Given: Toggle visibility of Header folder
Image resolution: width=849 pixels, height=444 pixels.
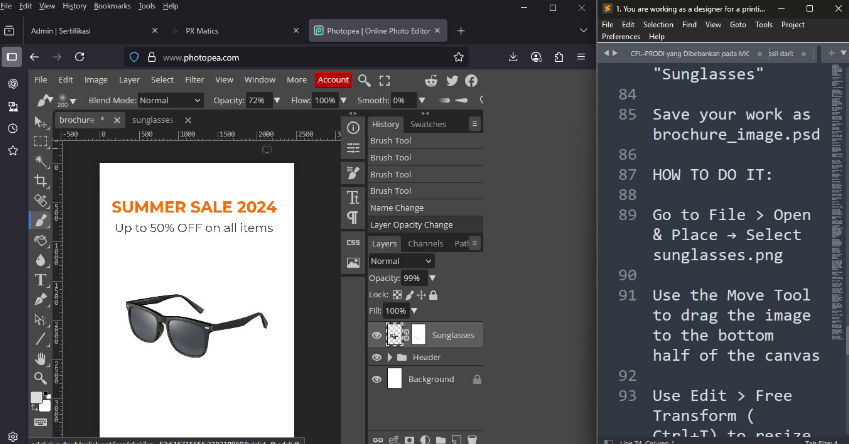Looking at the screenshot, I should (x=377, y=357).
